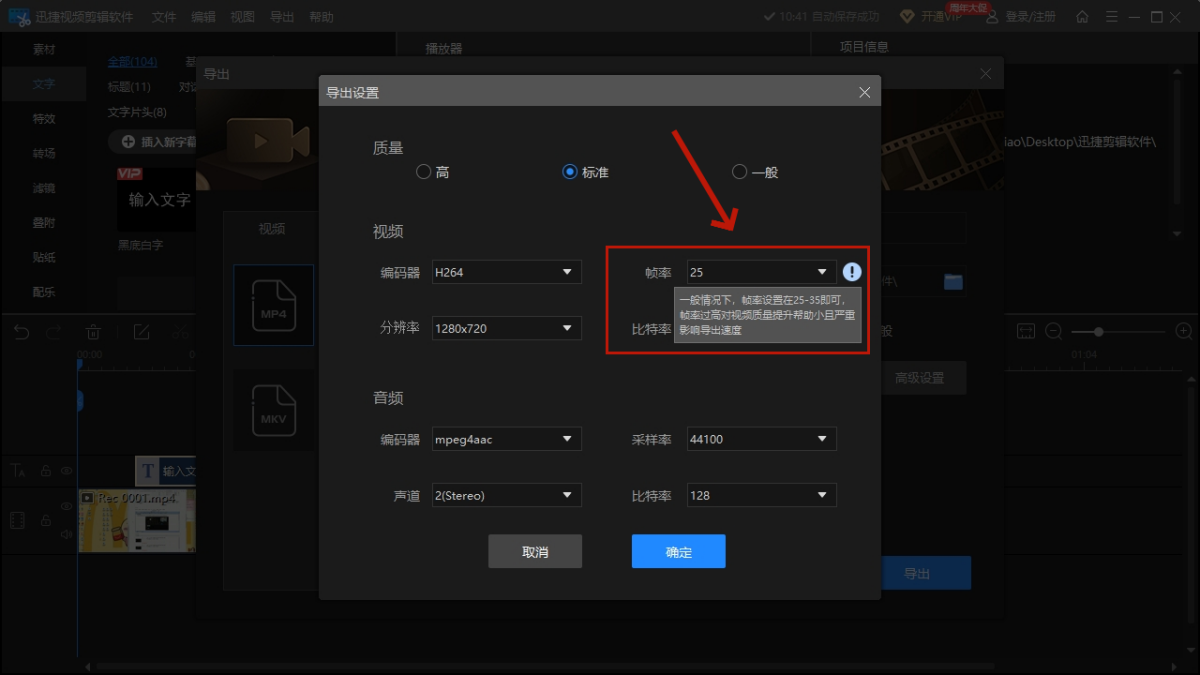The height and width of the screenshot is (675, 1200).
Task: Click the 迅捷视频剪辑软件 app logo
Action: [19, 17]
